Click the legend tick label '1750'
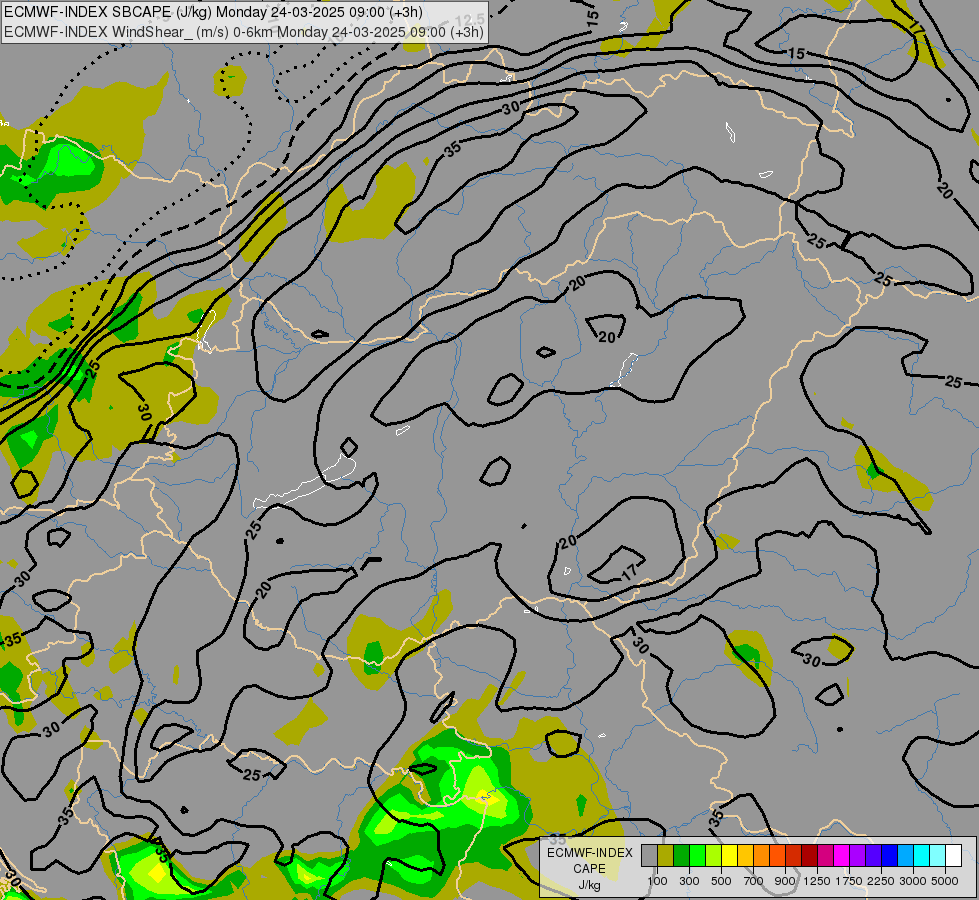This screenshot has height=900, width=979. (x=849, y=881)
